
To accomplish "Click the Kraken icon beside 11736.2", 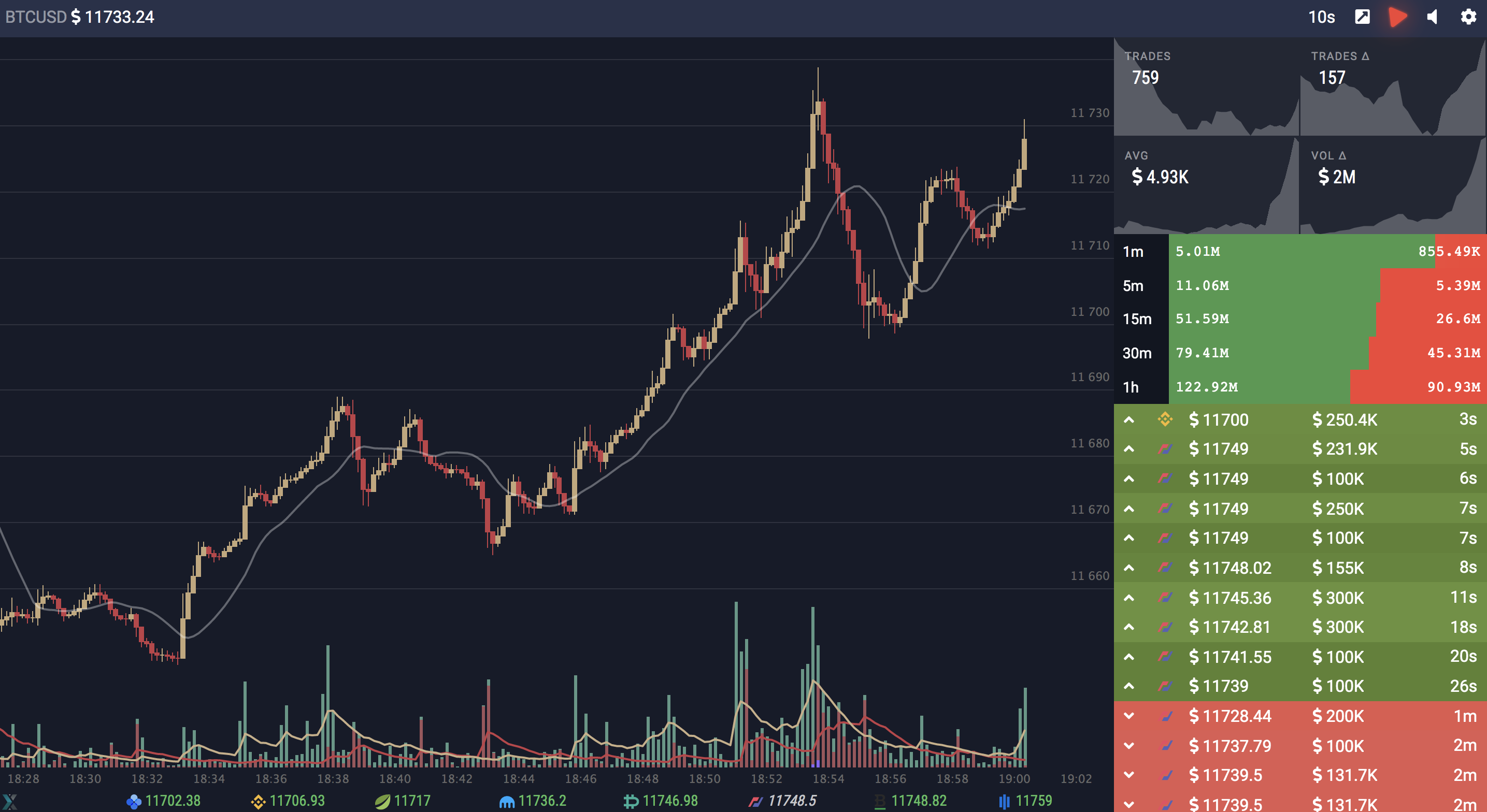I will pyautogui.click(x=507, y=802).
